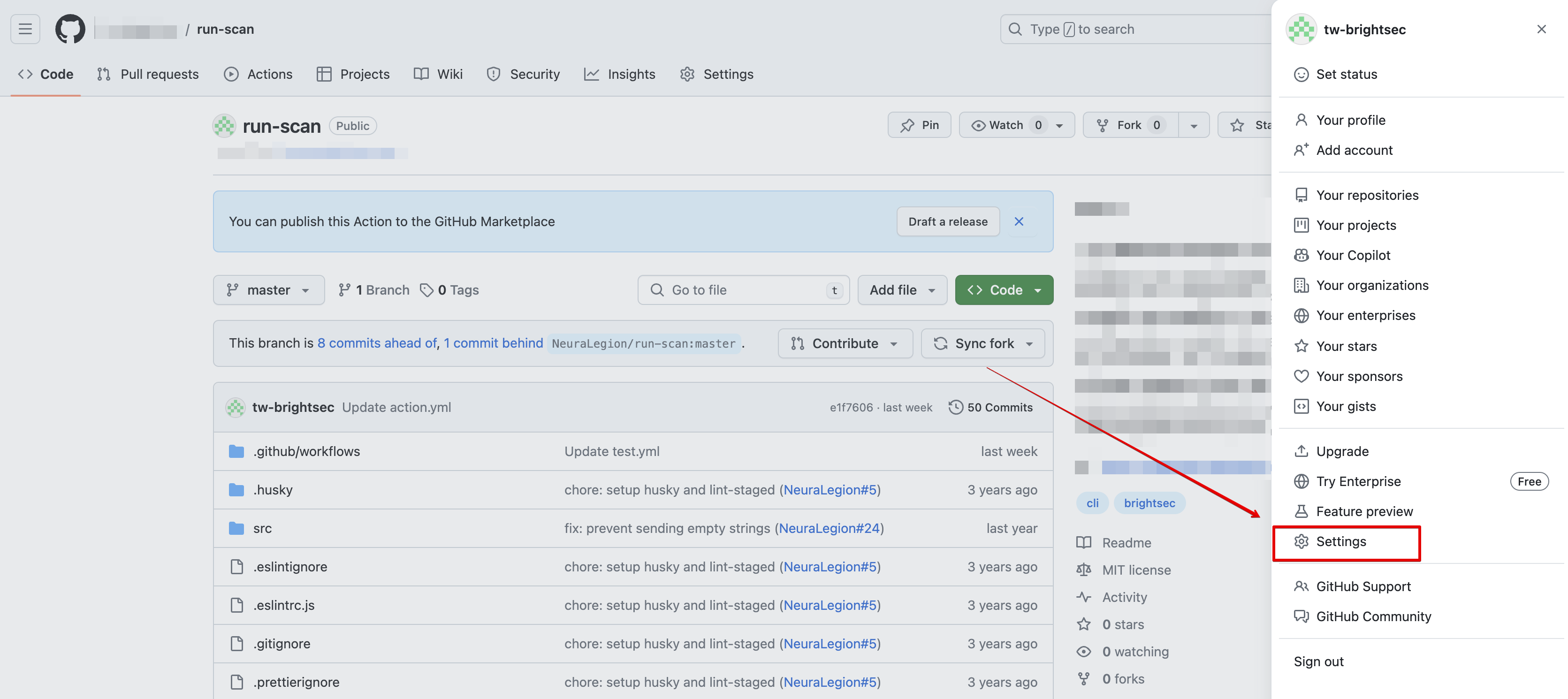View the 1 Branch list
This screenshot has width=1568, height=699.
pos(374,290)
